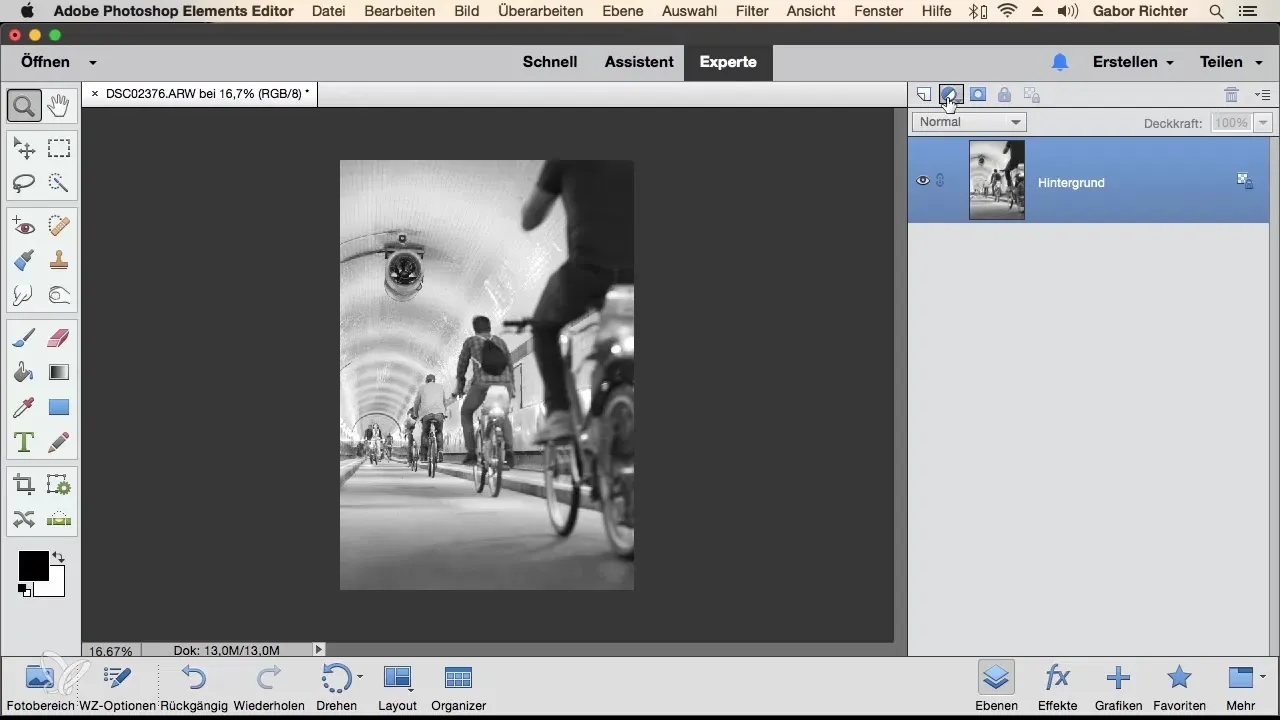1280x720 pixels.
Task: Select the Lasso tool
Action: click(24, 183)
